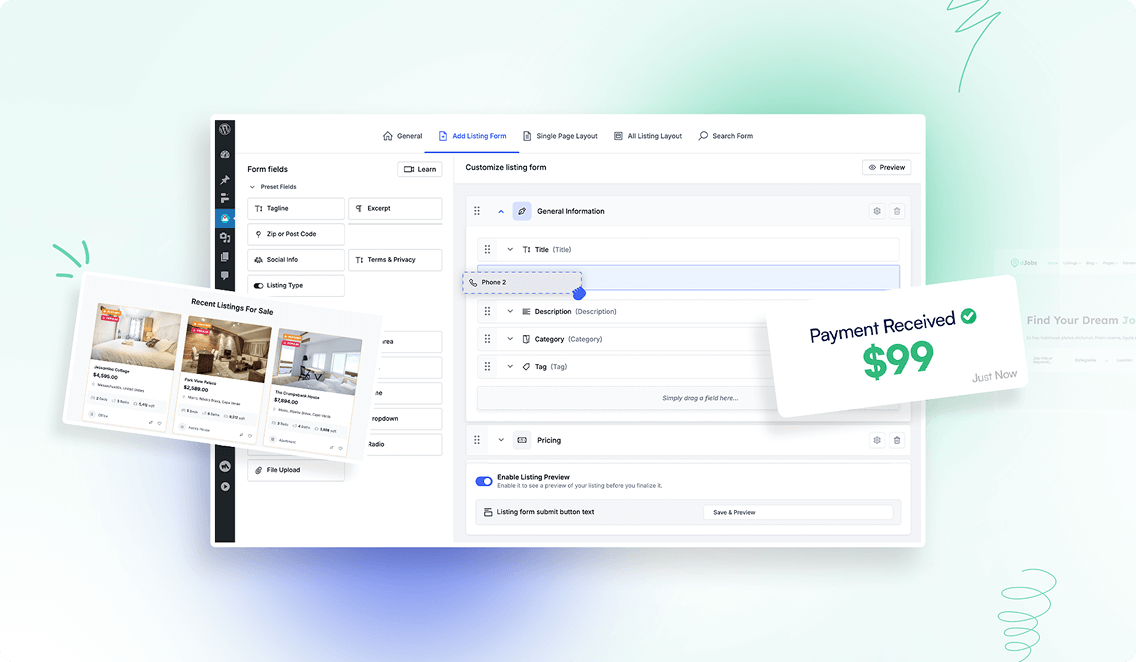Expand the Pricing section chevron
Viewport: 1136px width, 662px height.
tap(501, 440)
